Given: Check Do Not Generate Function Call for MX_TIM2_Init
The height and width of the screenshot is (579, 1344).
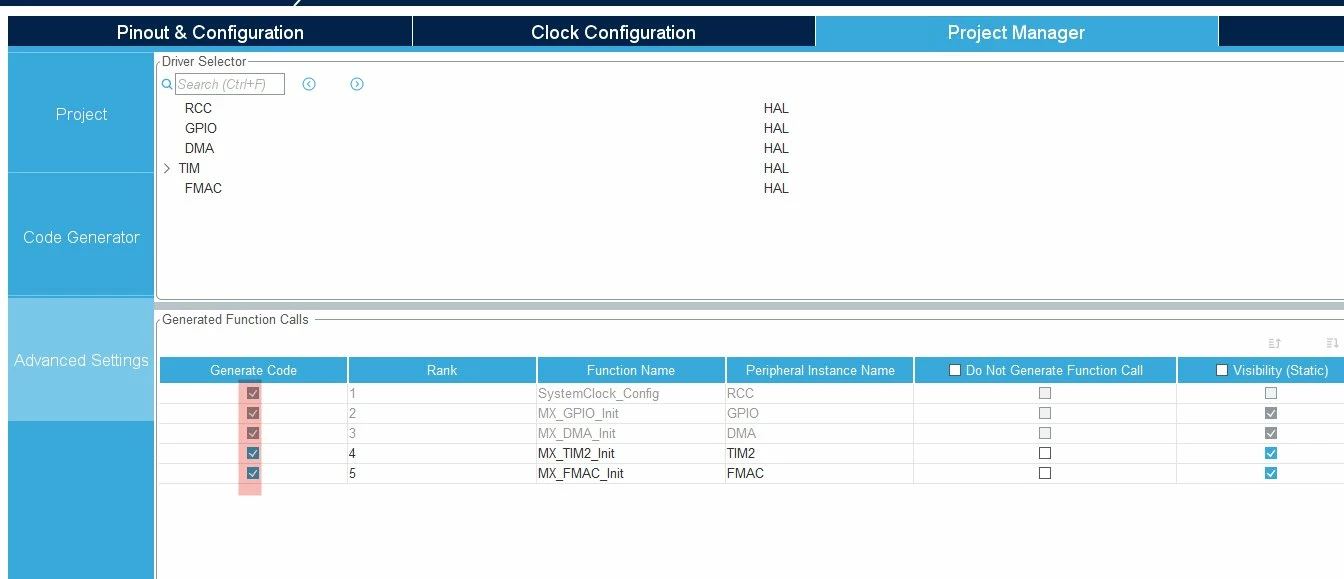Looking at the screenshot, I should pyautogui.click(x=1045, y=453).
